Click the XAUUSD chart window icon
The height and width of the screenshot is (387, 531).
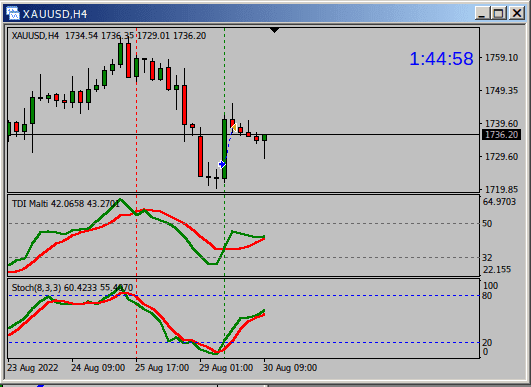click(x=13, y=13)
